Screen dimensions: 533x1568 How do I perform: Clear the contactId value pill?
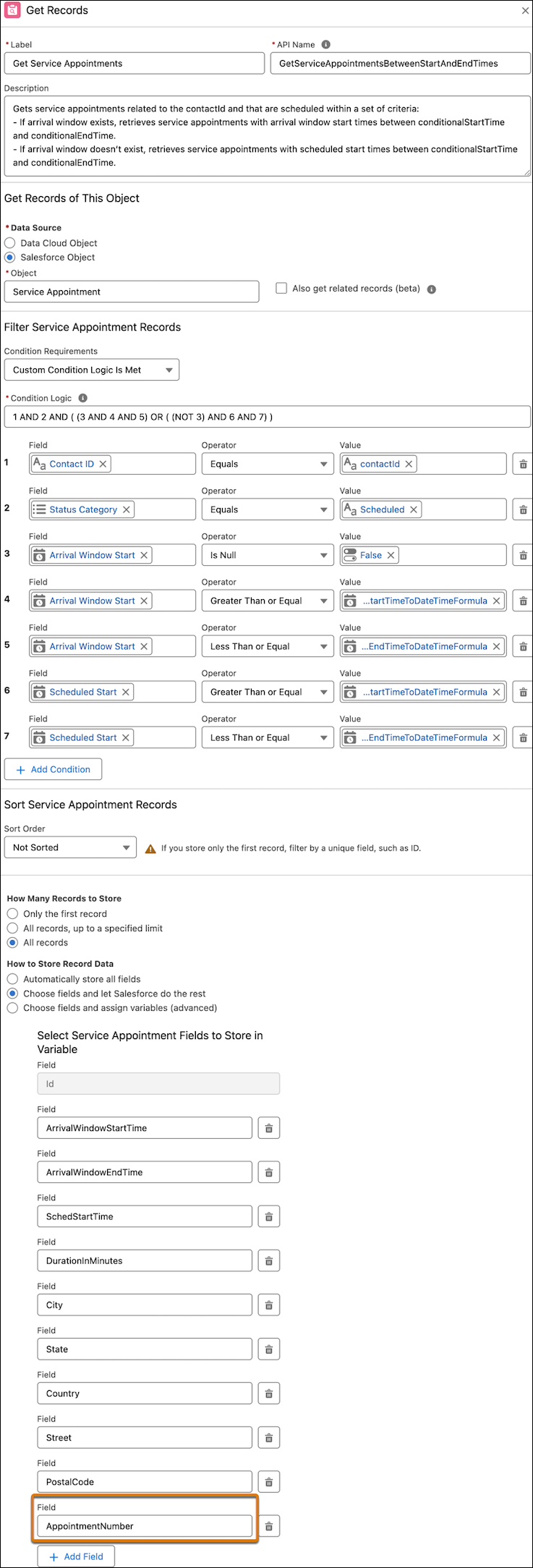pos(409,464)
